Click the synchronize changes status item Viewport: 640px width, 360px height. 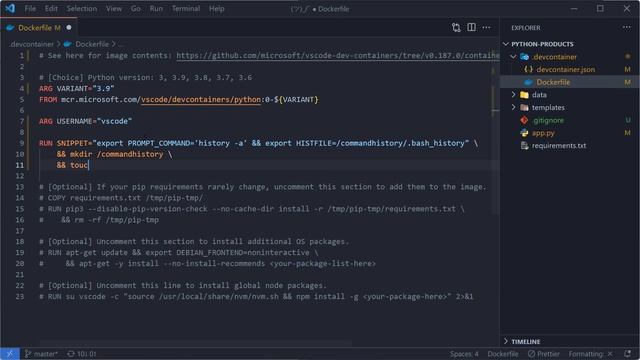coord(82,354)
